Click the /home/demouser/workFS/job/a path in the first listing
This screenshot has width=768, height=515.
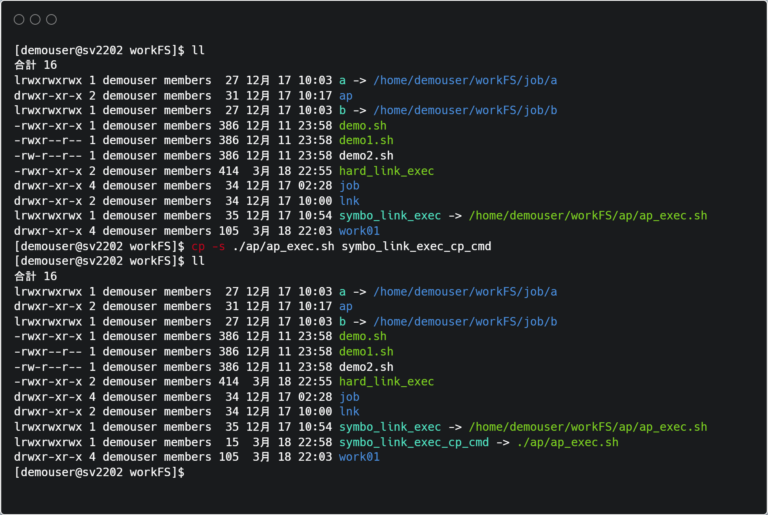tap(465, 80)
